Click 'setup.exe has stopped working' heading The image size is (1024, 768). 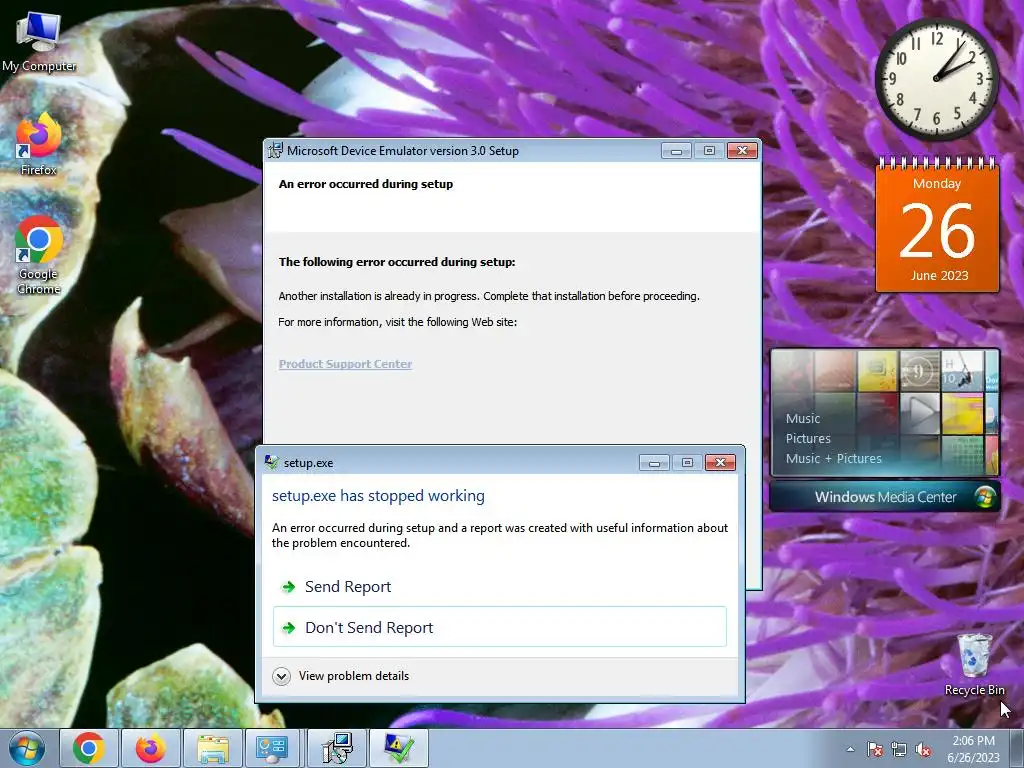tap(378, 496)
